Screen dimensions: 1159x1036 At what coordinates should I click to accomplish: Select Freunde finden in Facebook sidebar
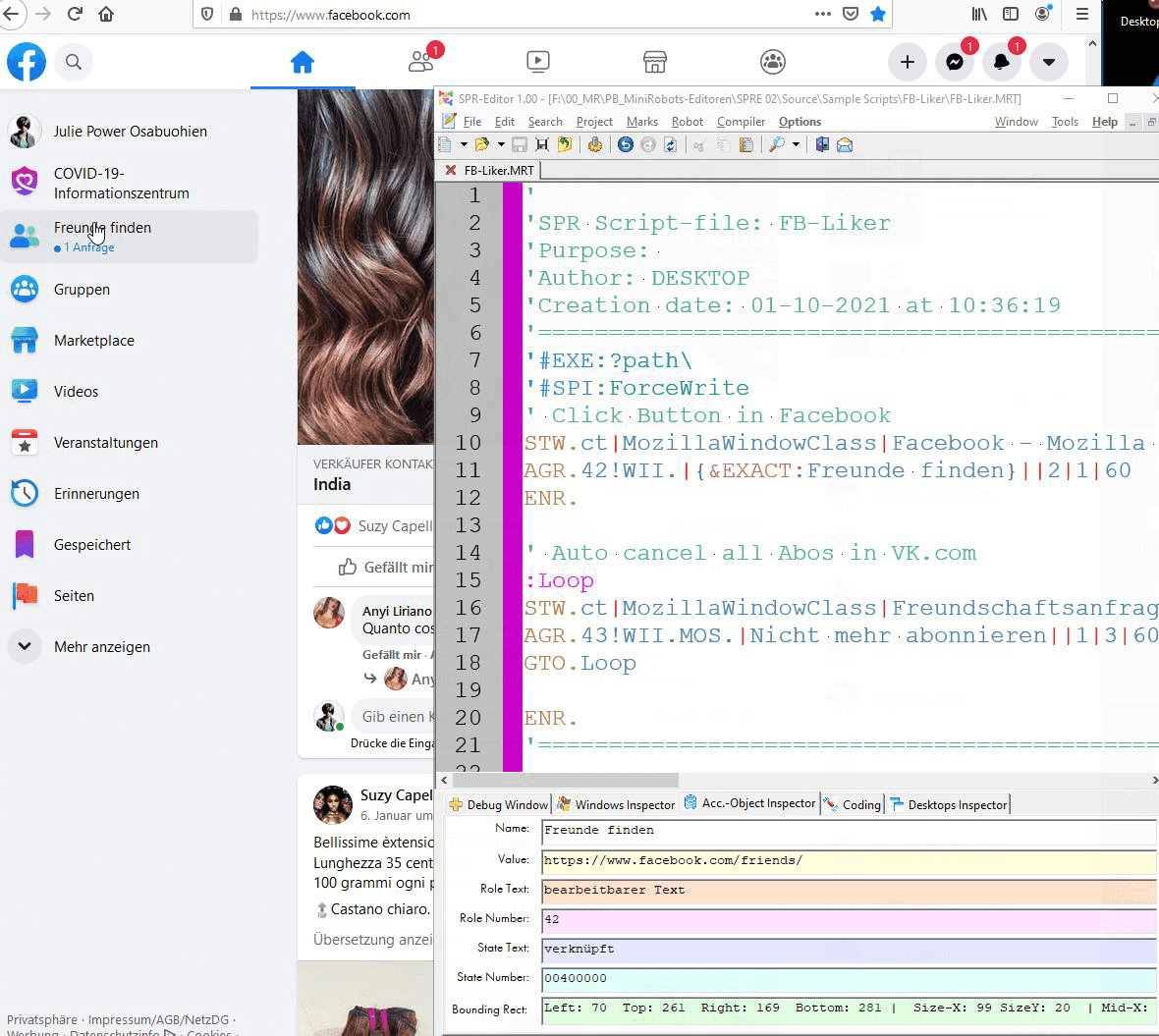click(x=130, y=237)
